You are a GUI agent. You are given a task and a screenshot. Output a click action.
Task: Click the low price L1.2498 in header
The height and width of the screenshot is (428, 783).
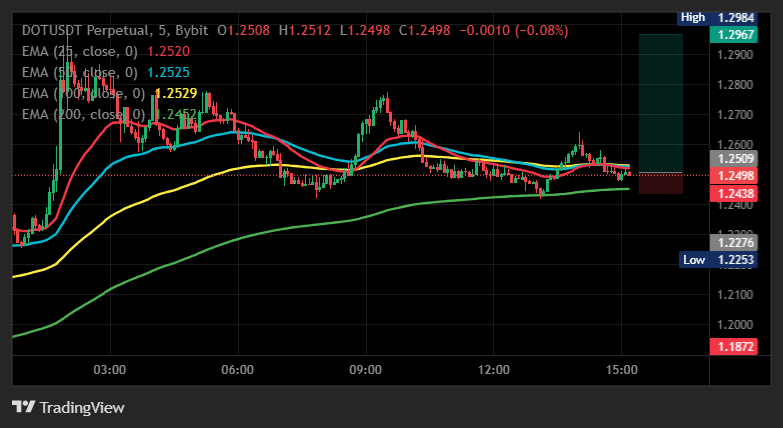[x=365, y=30]
